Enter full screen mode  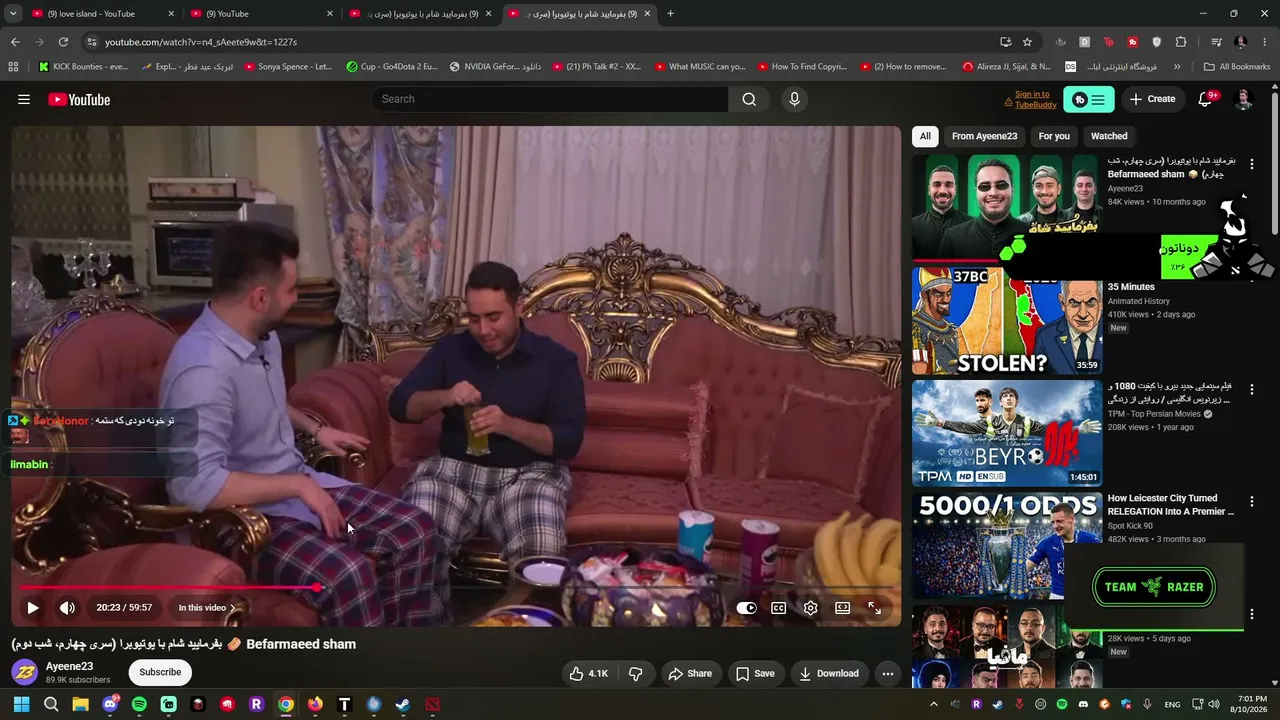[x=874, y=608]
